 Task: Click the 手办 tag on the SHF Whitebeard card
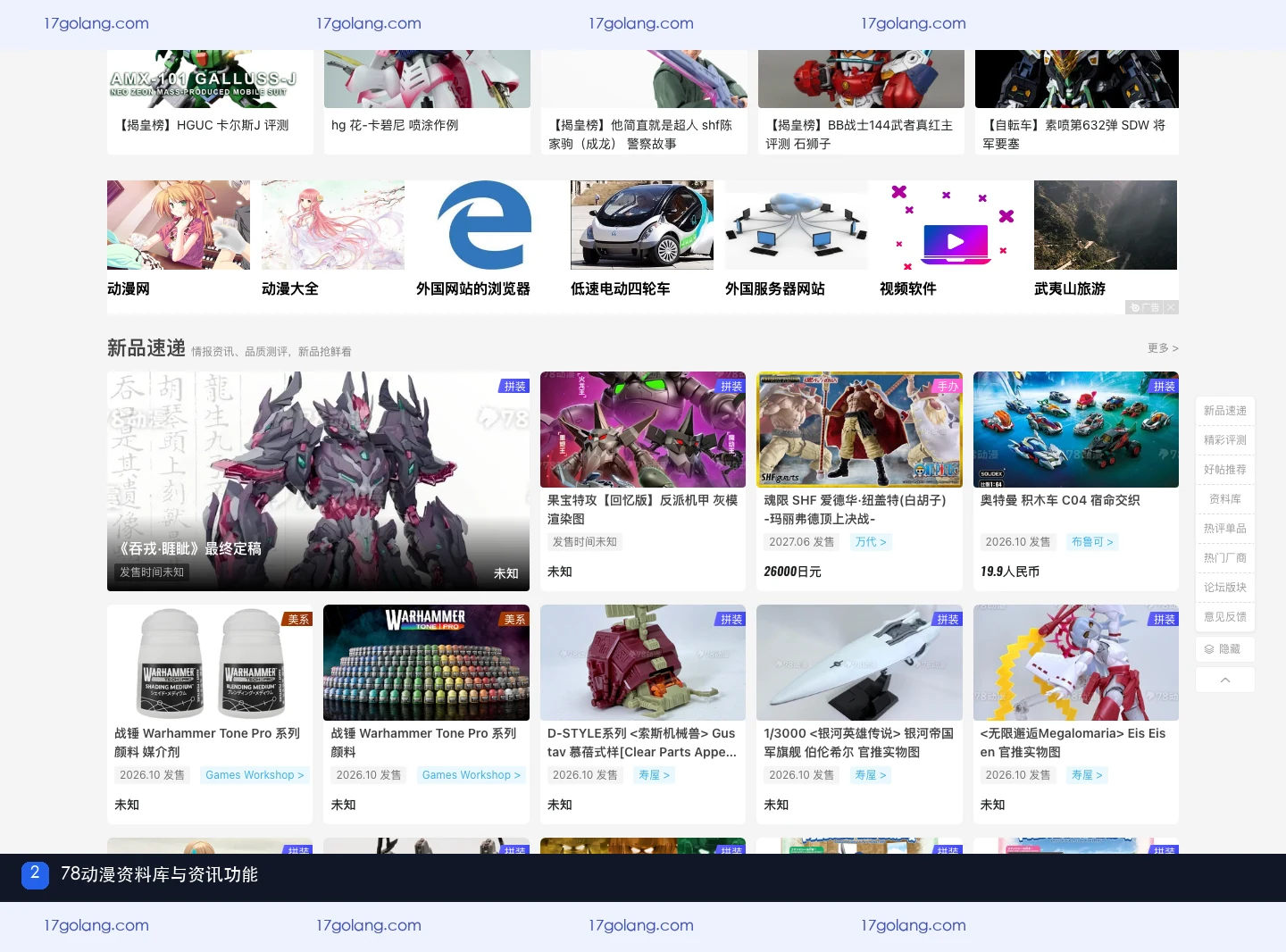948,386
